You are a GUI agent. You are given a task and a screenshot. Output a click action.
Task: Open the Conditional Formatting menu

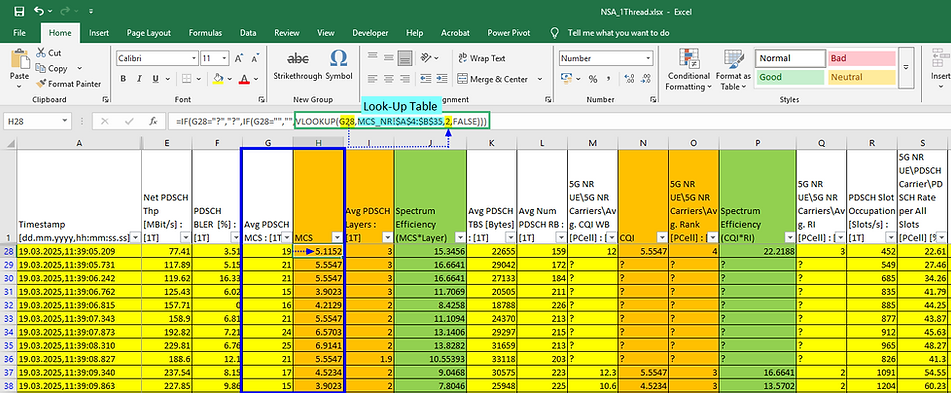(x=688, y=69)
